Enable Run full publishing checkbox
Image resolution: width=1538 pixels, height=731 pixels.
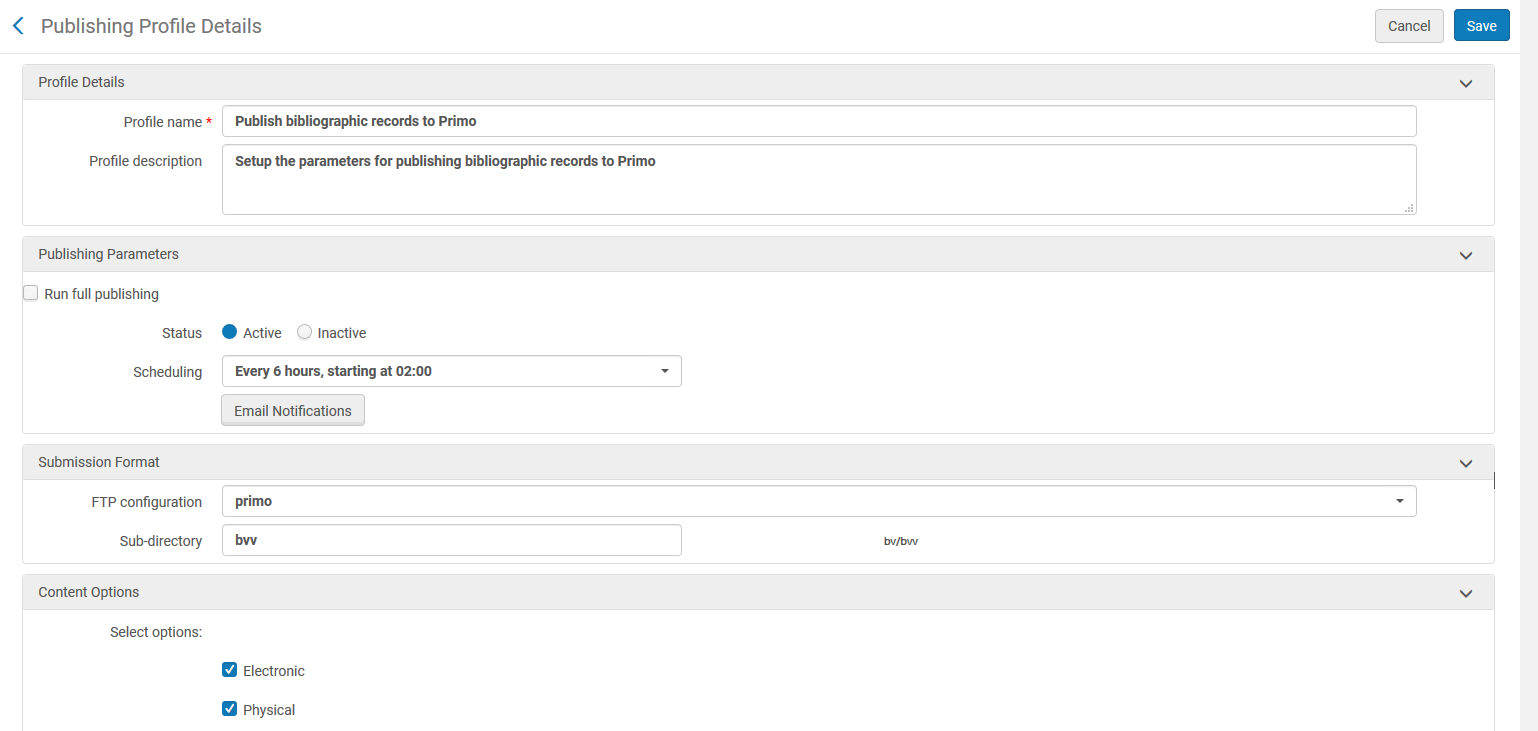coord(31,293)
